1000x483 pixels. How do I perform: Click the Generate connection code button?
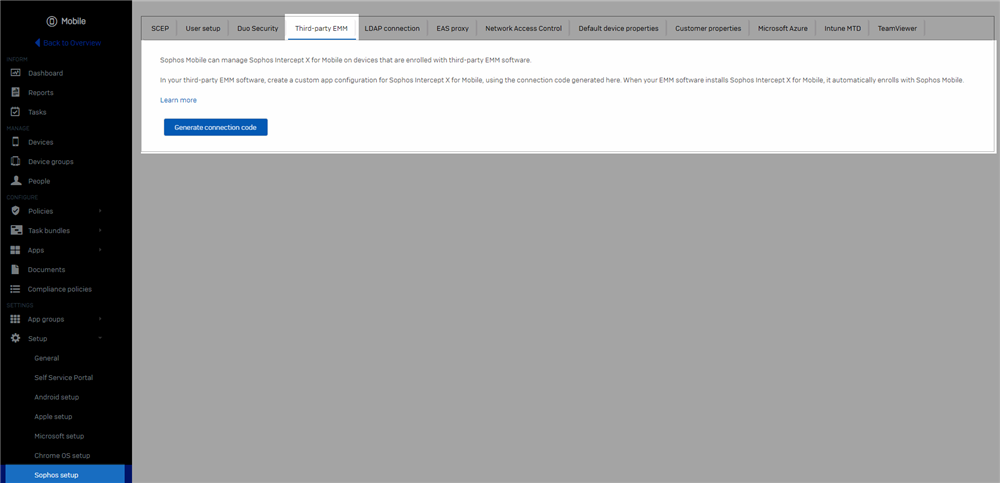click(x=216, y=128)
